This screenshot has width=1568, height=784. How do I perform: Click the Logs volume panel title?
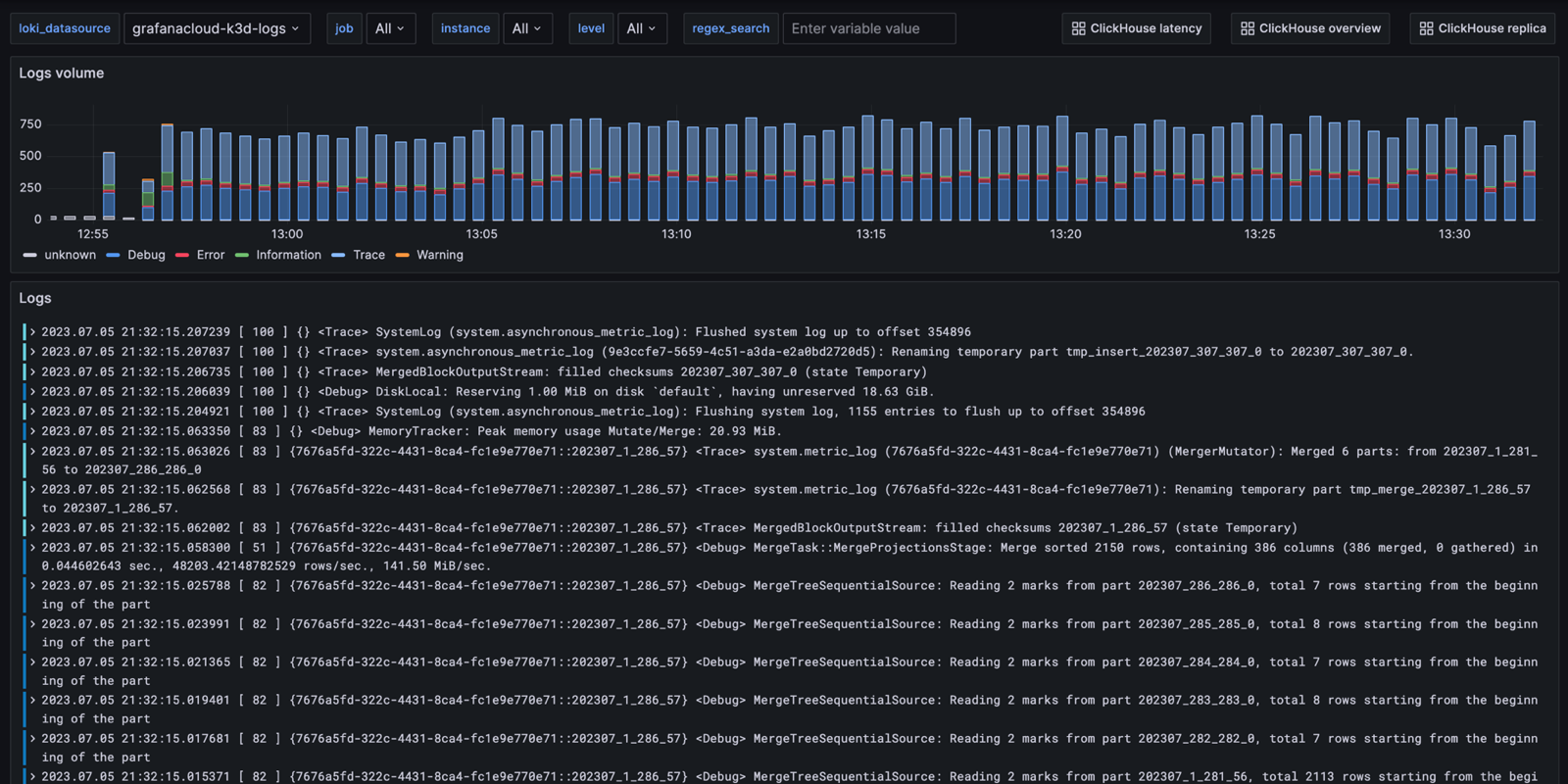(61, 73)
